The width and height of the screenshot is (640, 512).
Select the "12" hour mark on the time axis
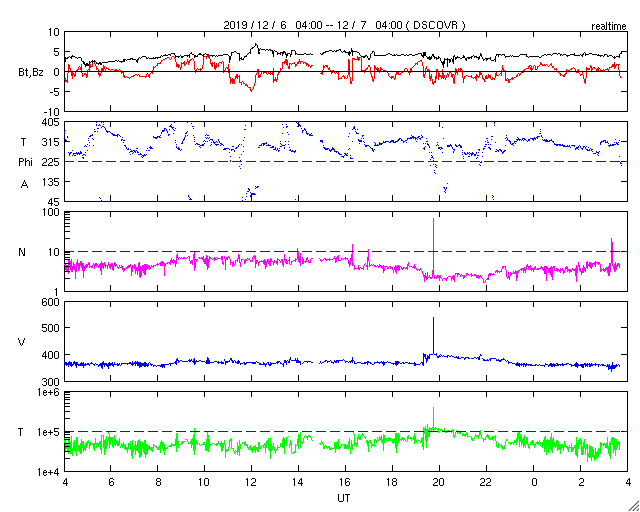(x=252, y=482)
